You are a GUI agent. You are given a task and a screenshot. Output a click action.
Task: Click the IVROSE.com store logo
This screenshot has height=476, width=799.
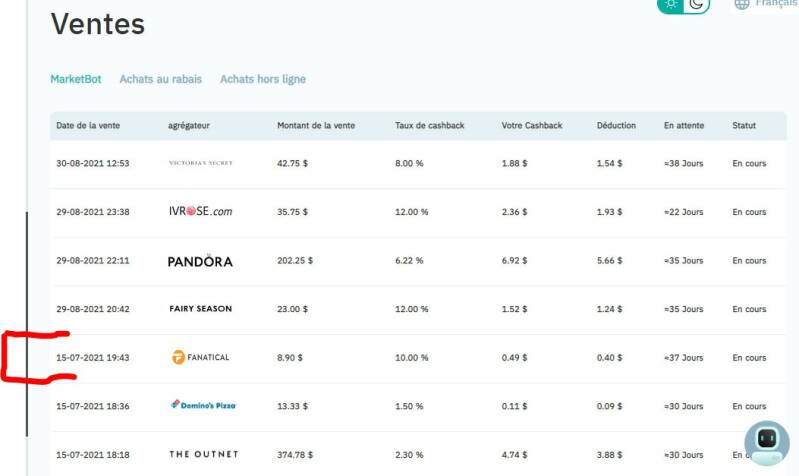point(200,212)
